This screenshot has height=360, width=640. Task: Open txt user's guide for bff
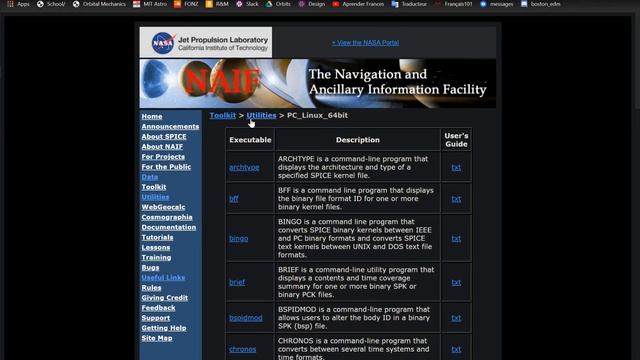tap(456, 199)
